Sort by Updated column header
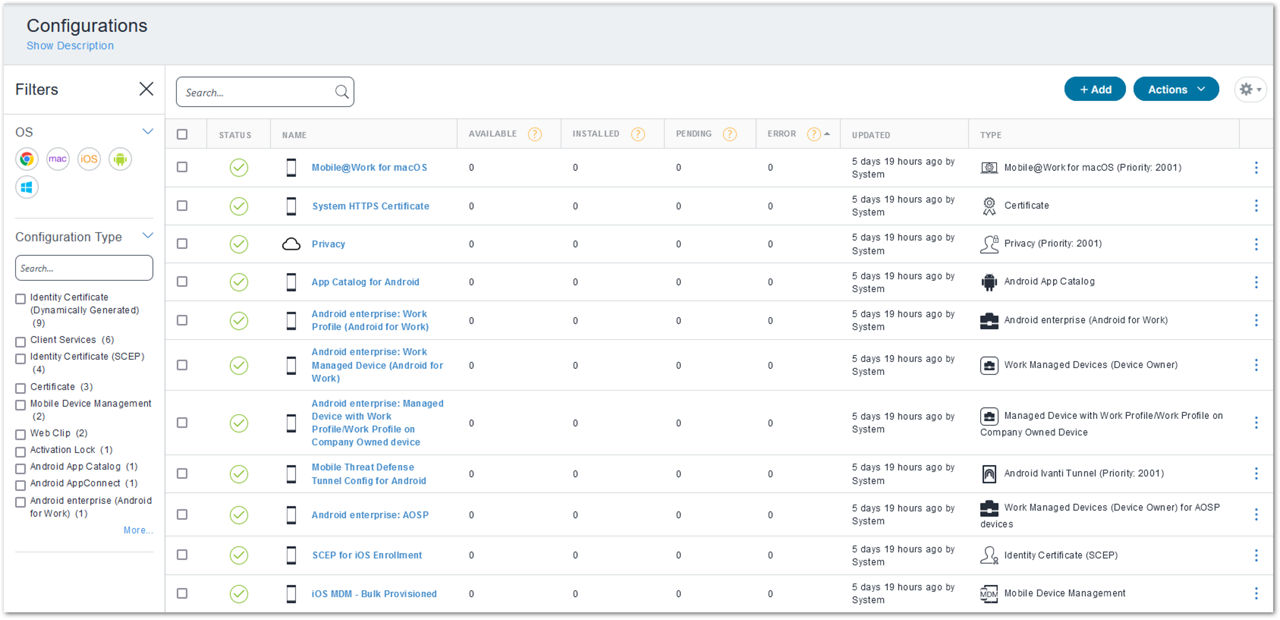The width and height of the screenshot is (1280, 620). tap(871, 135)
